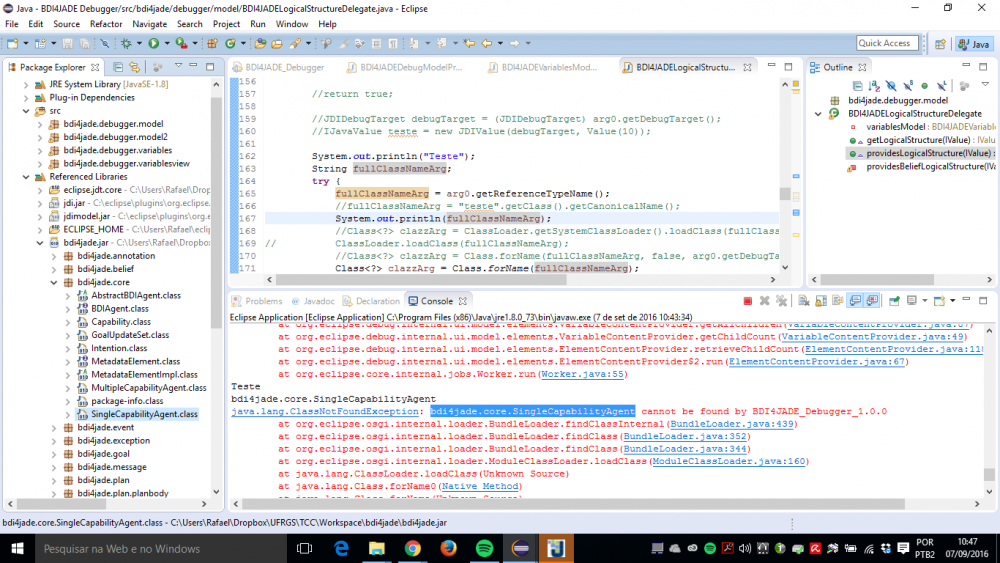Viewport: 1000px width, 563px height.
Task: Click the java.lang.ClassNotFoundException link
Action: pyautogui.click(x=328, y=411)
